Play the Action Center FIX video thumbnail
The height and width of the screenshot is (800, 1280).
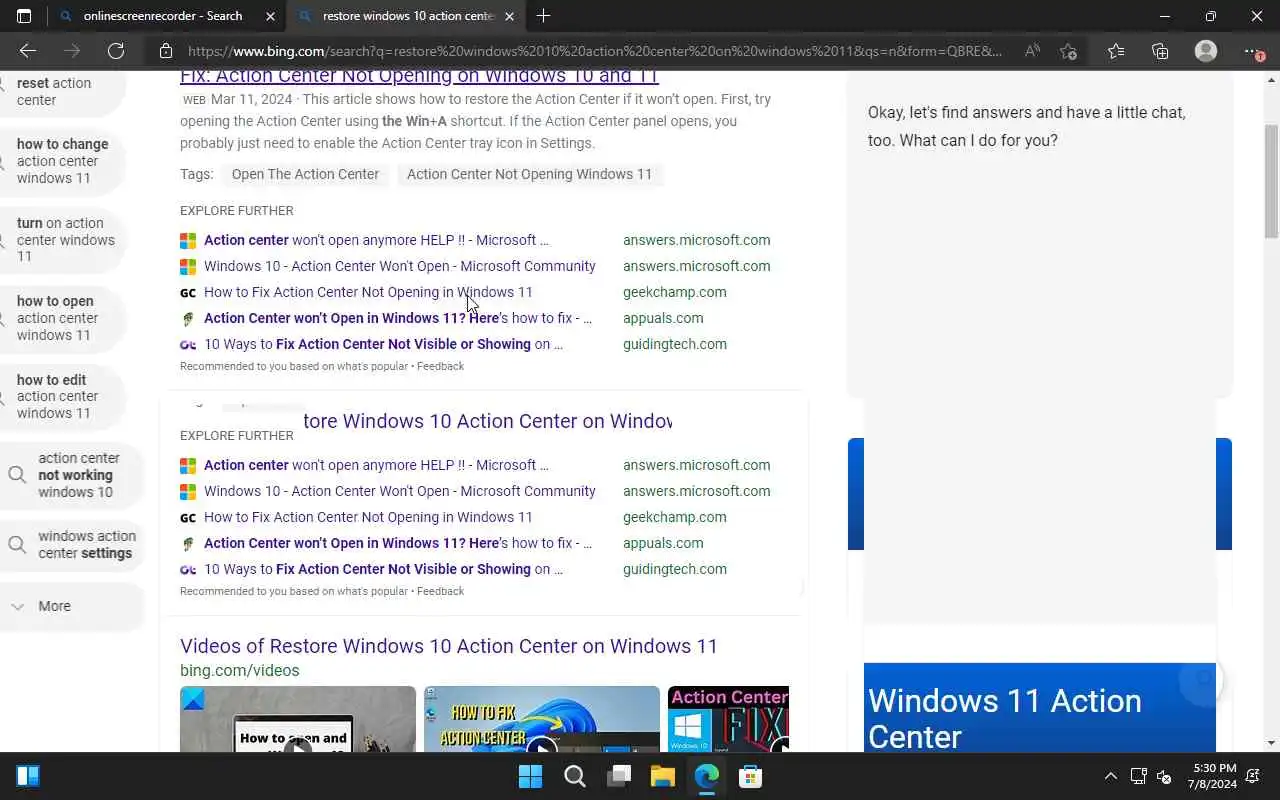click(729, 719)
